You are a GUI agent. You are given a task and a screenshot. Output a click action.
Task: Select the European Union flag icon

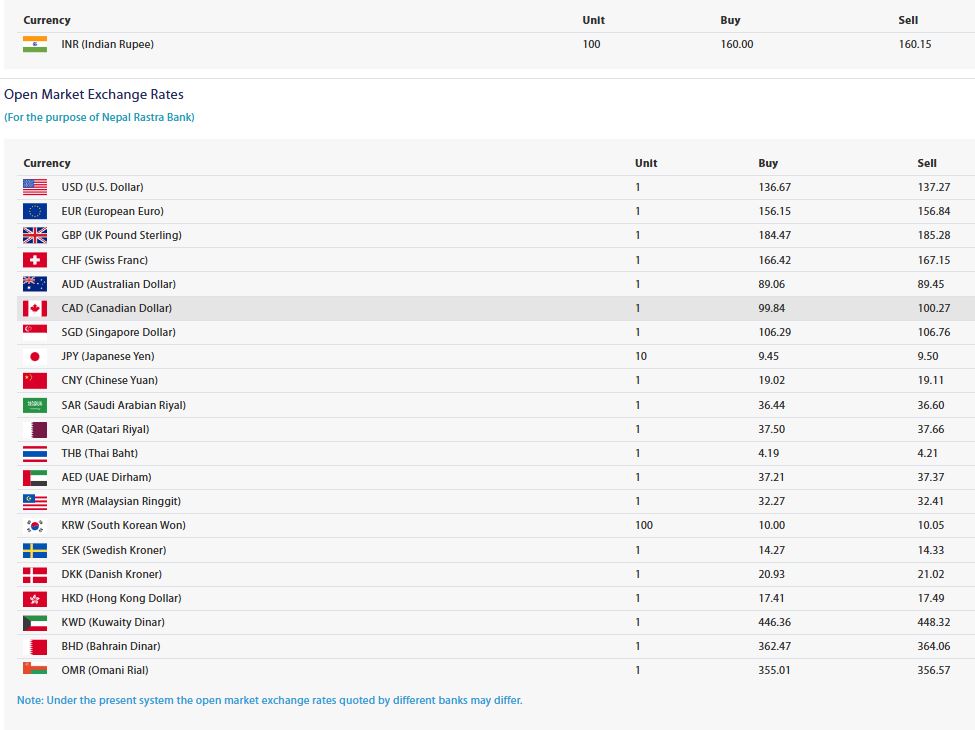tap(35, 211)
